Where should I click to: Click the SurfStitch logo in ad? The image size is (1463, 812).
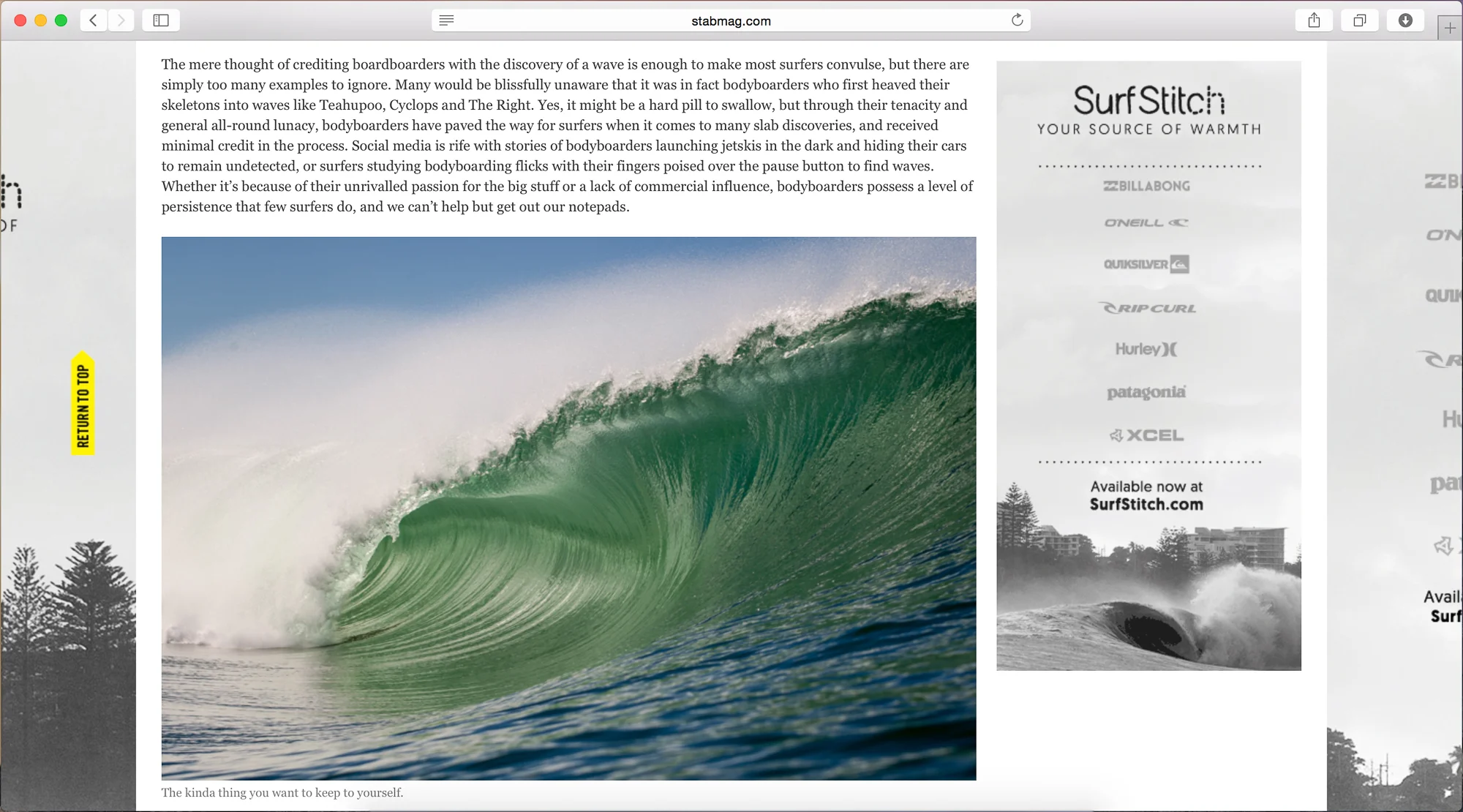tap(1148, 100)
